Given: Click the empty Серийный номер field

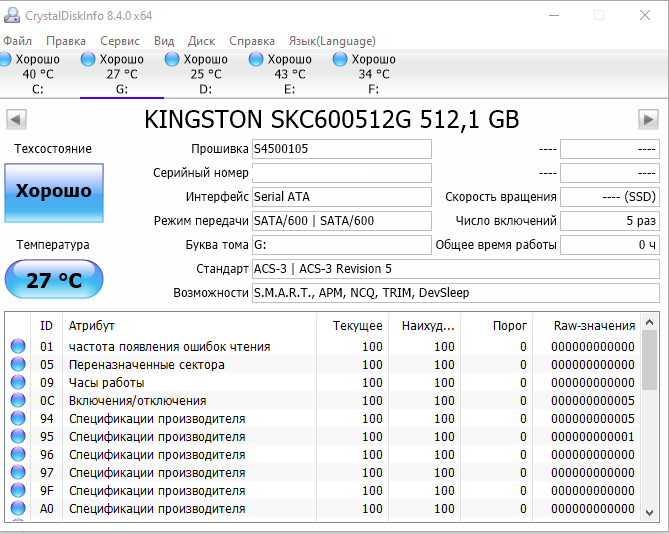Looking at the screenshot, I should click(342, 173).
